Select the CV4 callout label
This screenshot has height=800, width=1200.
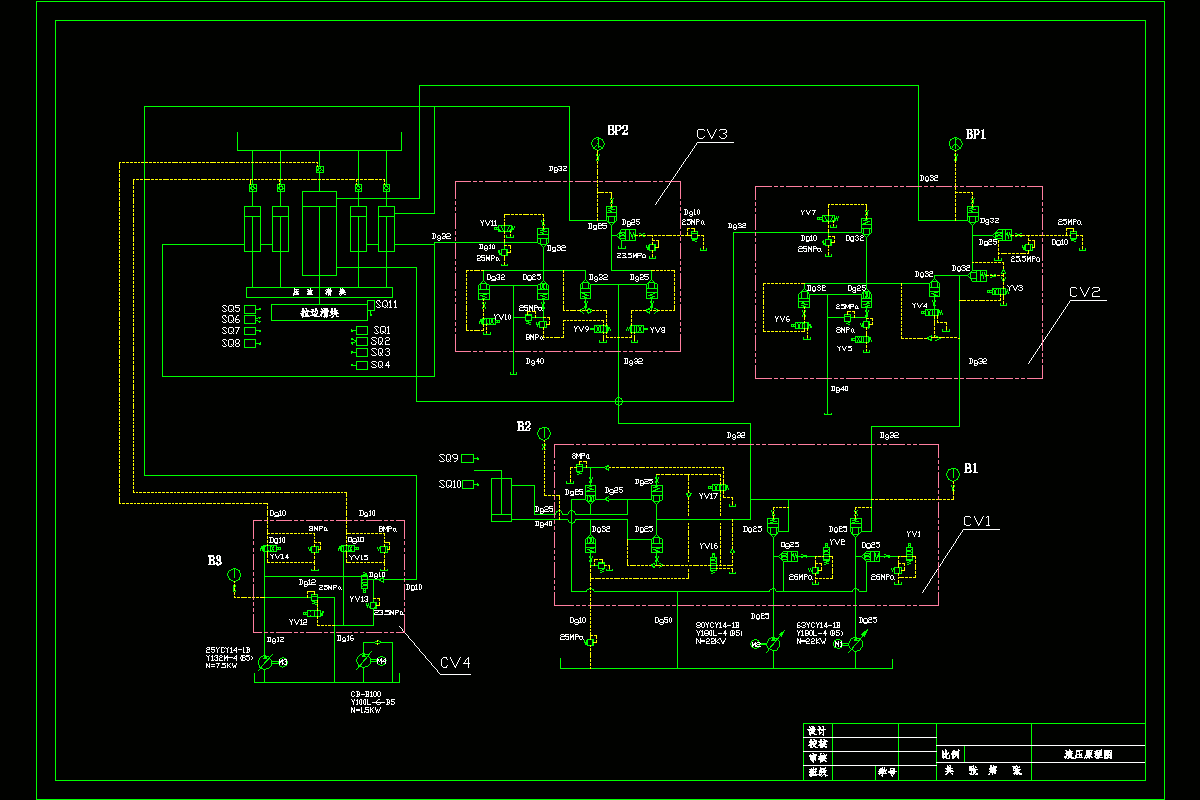[454, 662]
